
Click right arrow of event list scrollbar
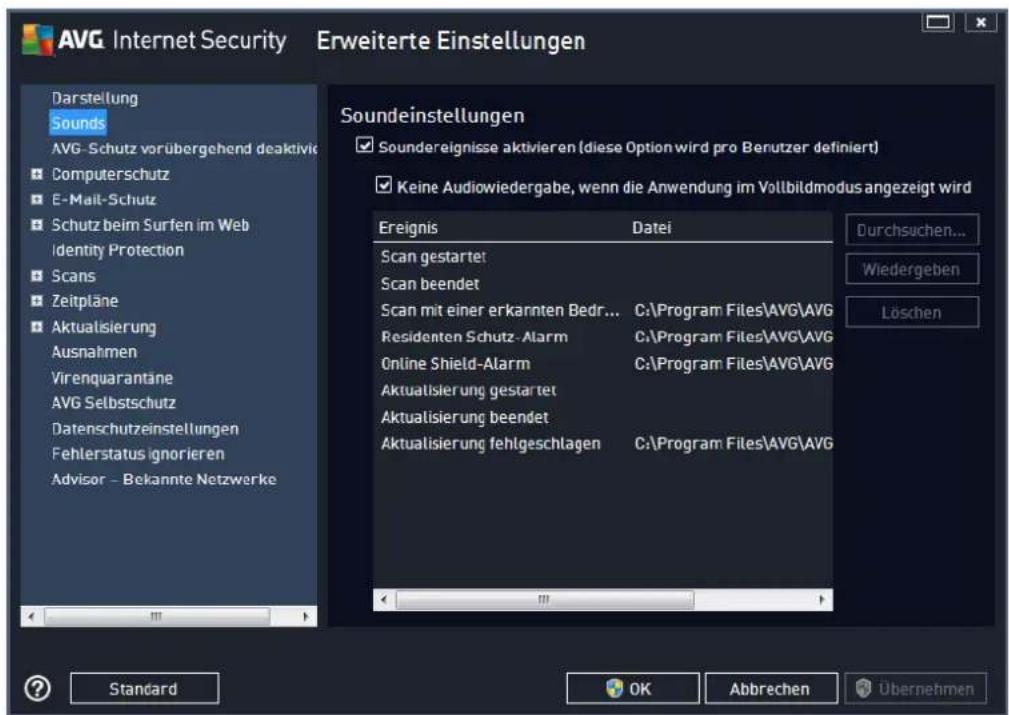[822, 600]
